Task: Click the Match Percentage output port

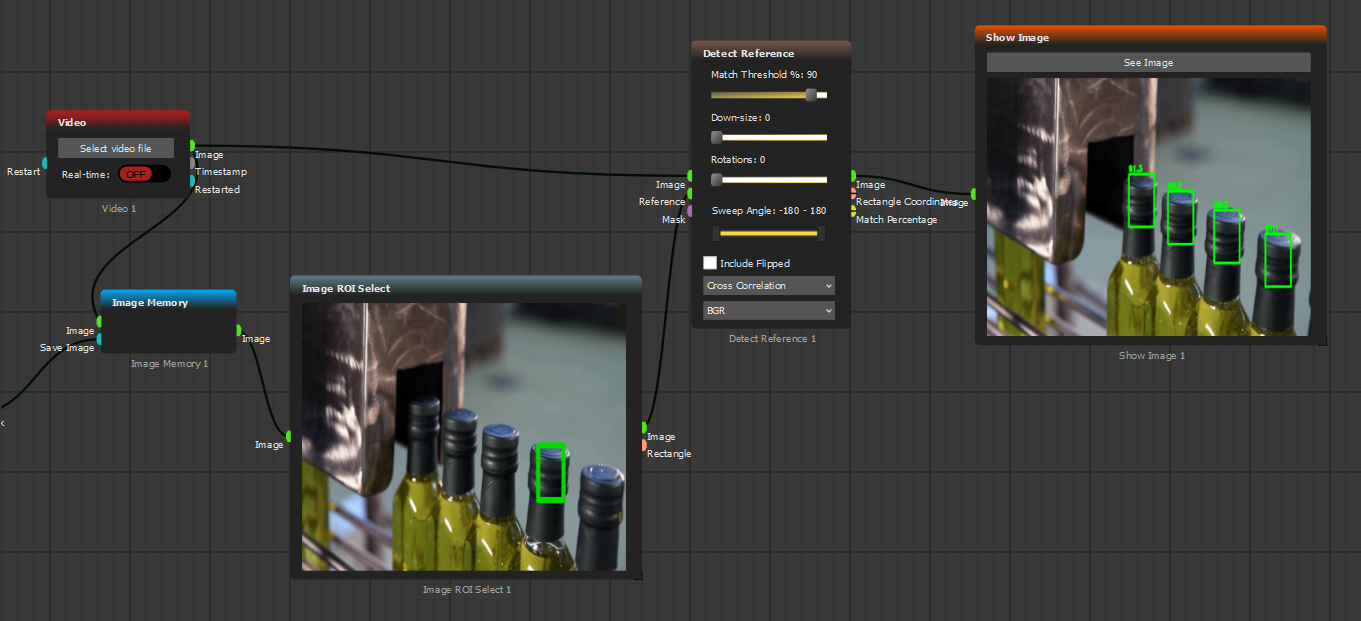Action: tap(853, 211)
